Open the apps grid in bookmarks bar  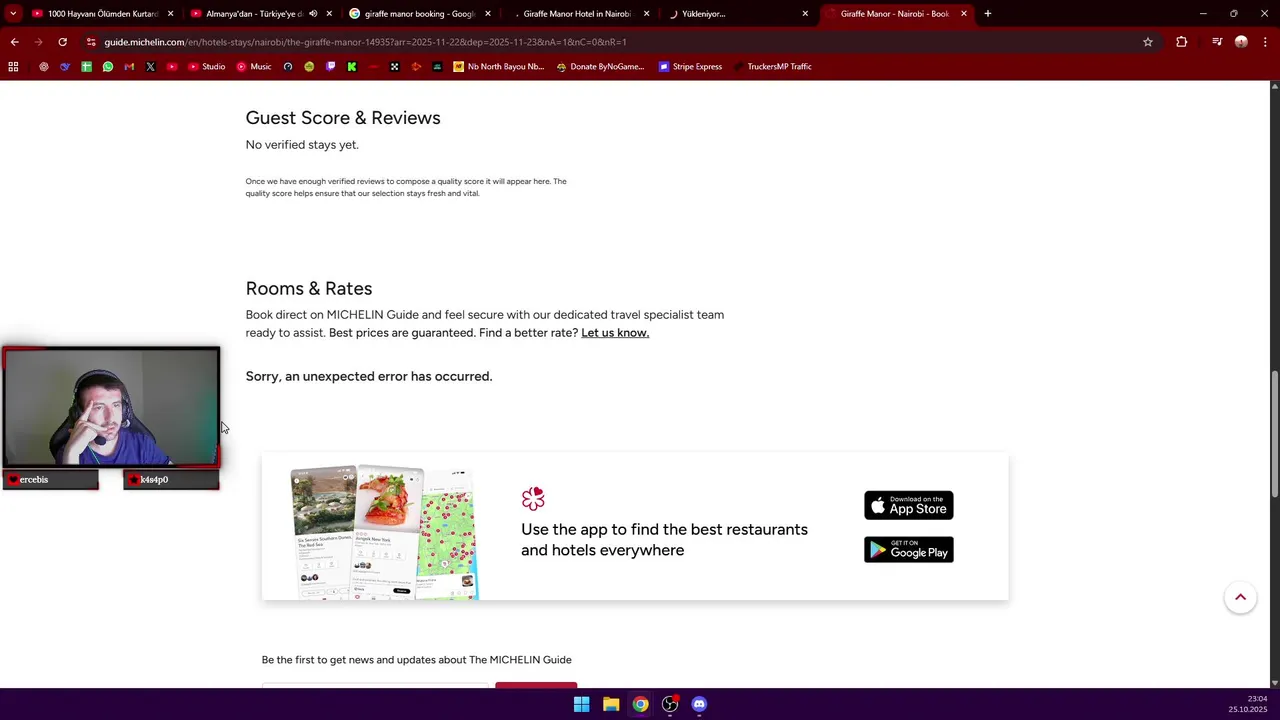(x=13, y=66)
